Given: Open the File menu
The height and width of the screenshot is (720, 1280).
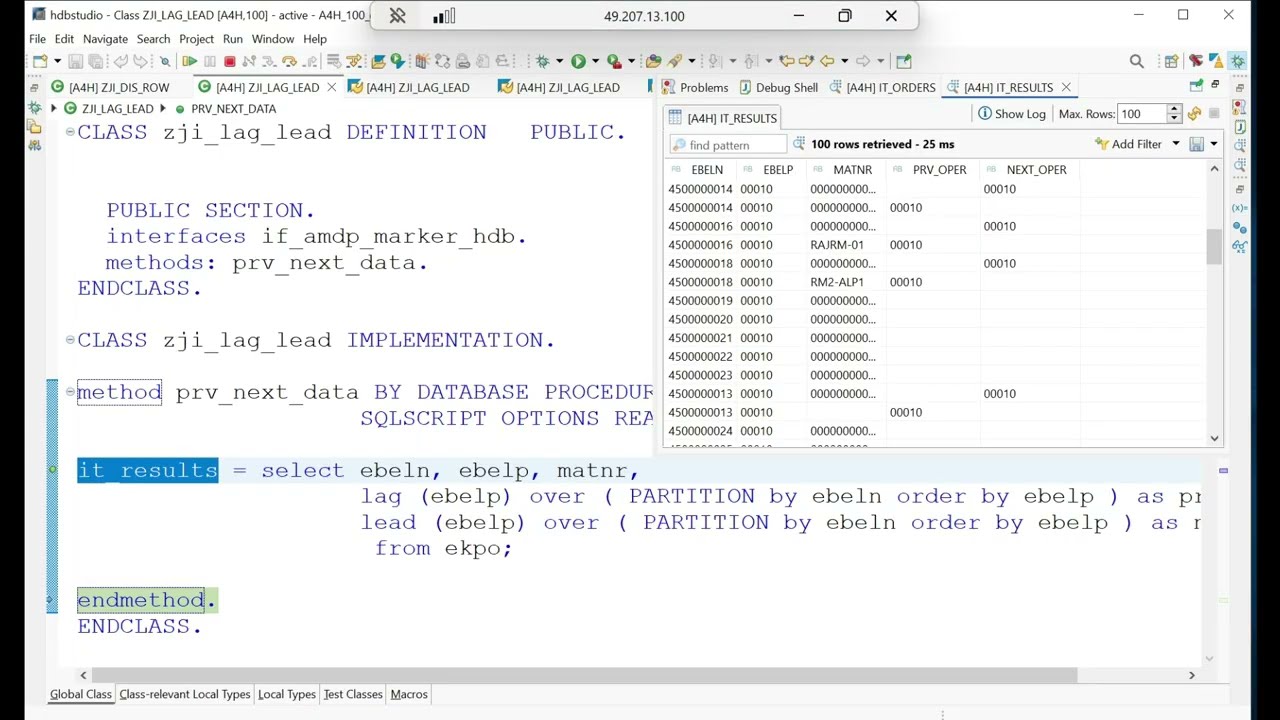Looking at the screenshot, I should pos(37,39).
